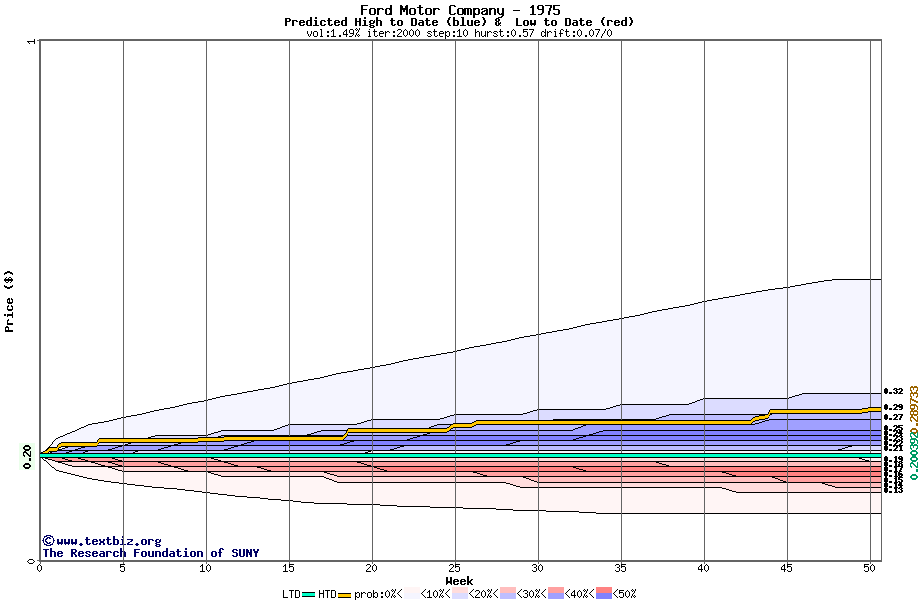
Task: Click swatch between '<30%<' and '<40%<'
Action: click(x=556, y=594)
